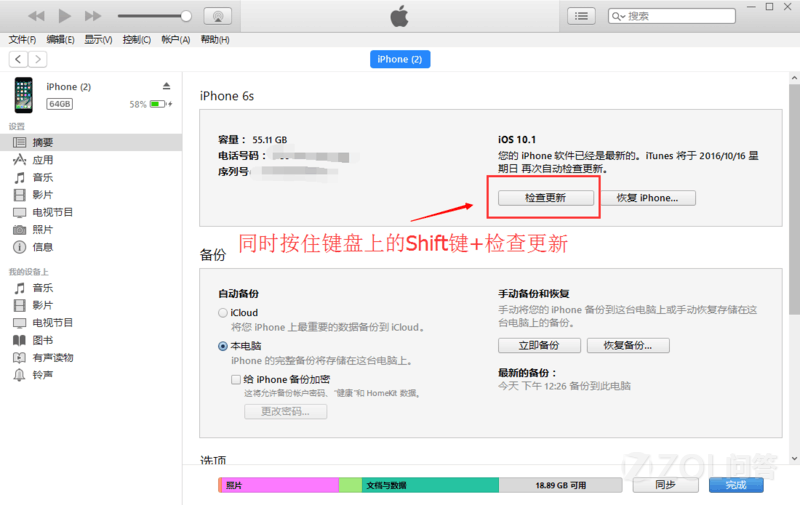Screen dimensions: 800x505
Task: Click the iPhone device thumbnail image
Action: (x=23, y=95)
